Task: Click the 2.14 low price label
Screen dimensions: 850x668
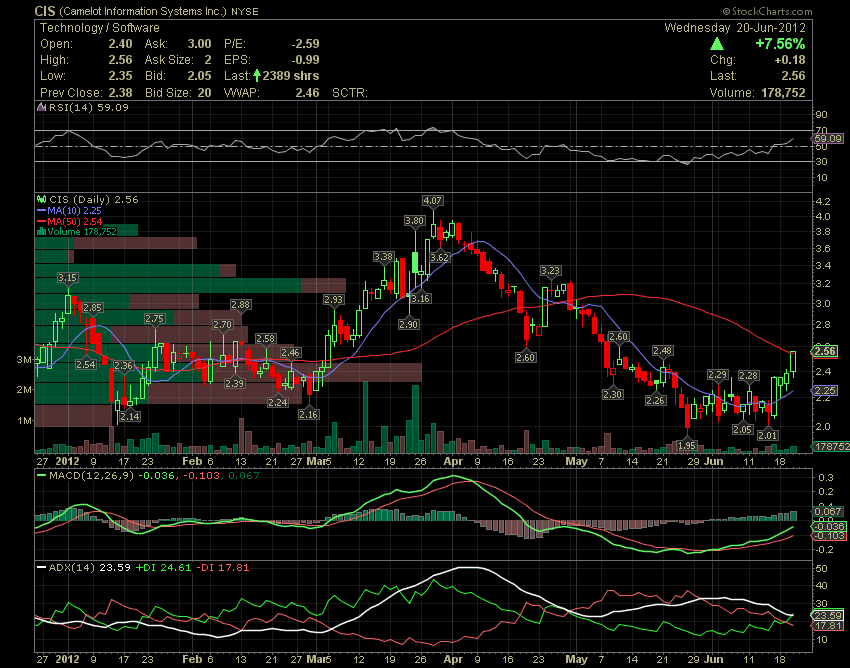Action: [130, 416]
